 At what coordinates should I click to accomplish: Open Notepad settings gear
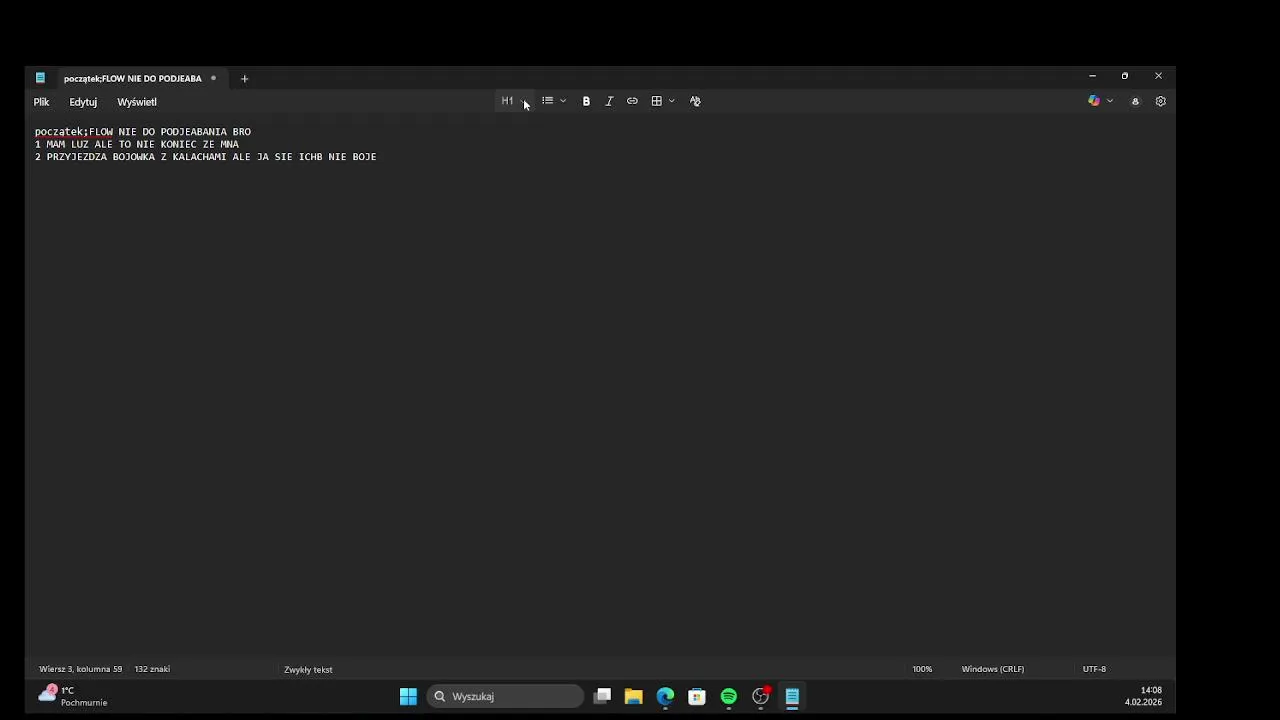click(x=1160, y=101)
